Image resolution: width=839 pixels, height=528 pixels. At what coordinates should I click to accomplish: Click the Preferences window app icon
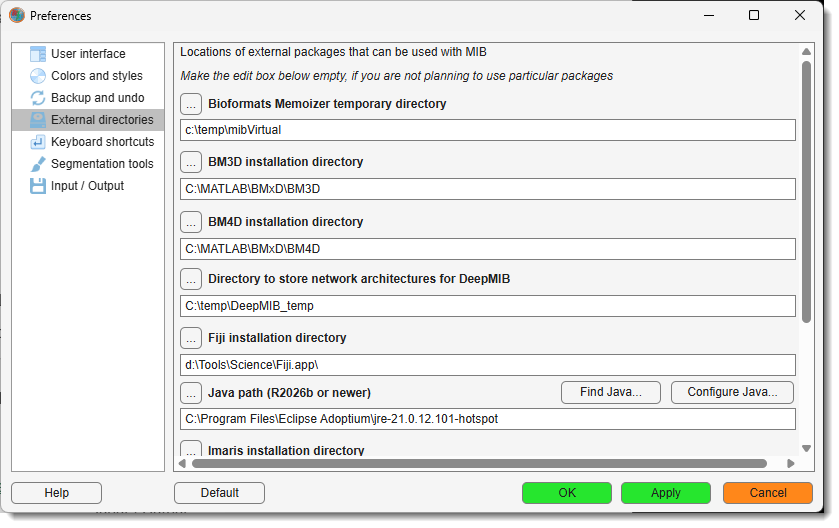[17, 16]
